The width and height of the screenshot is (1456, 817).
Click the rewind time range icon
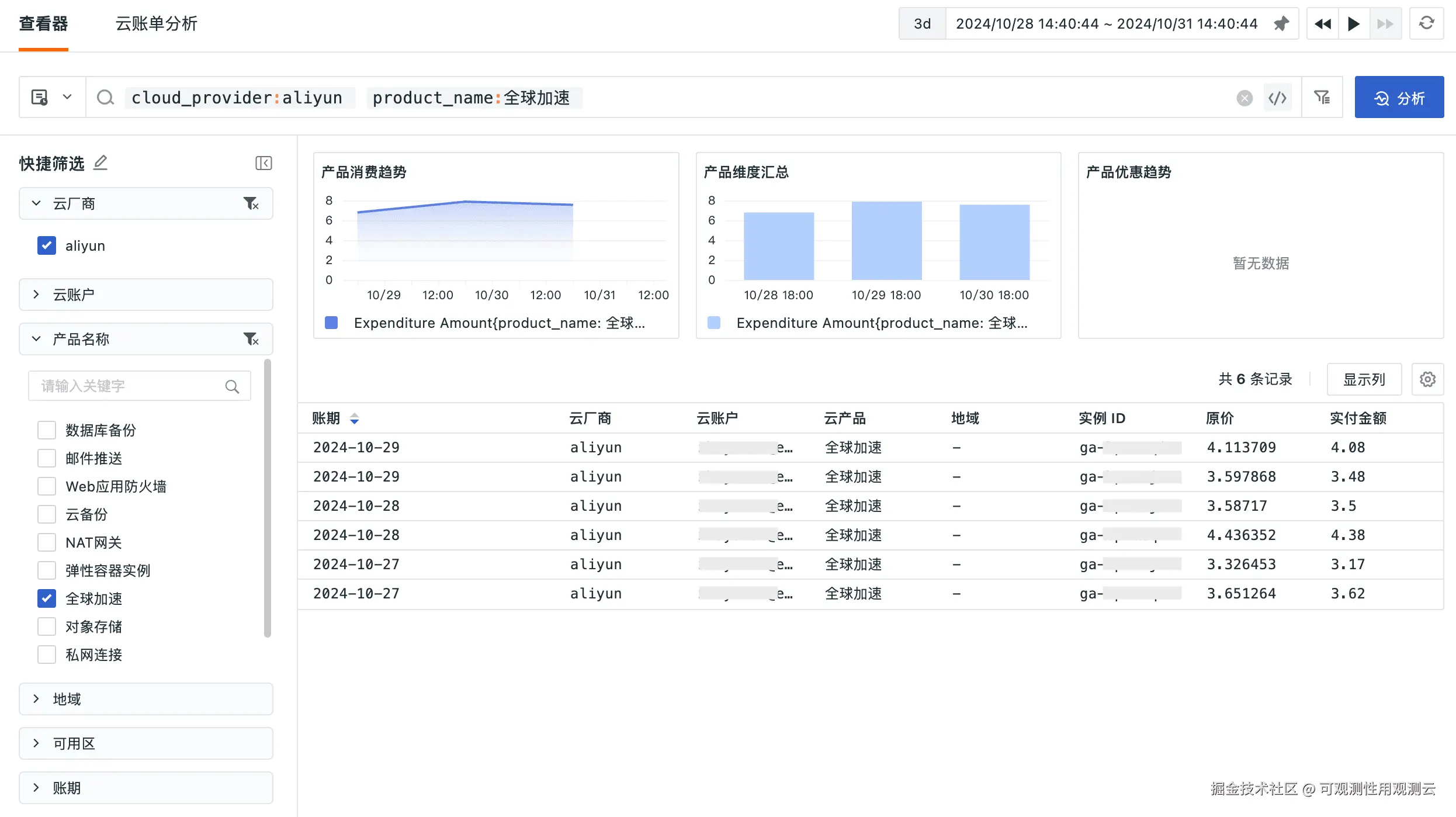coord(1322,24)
